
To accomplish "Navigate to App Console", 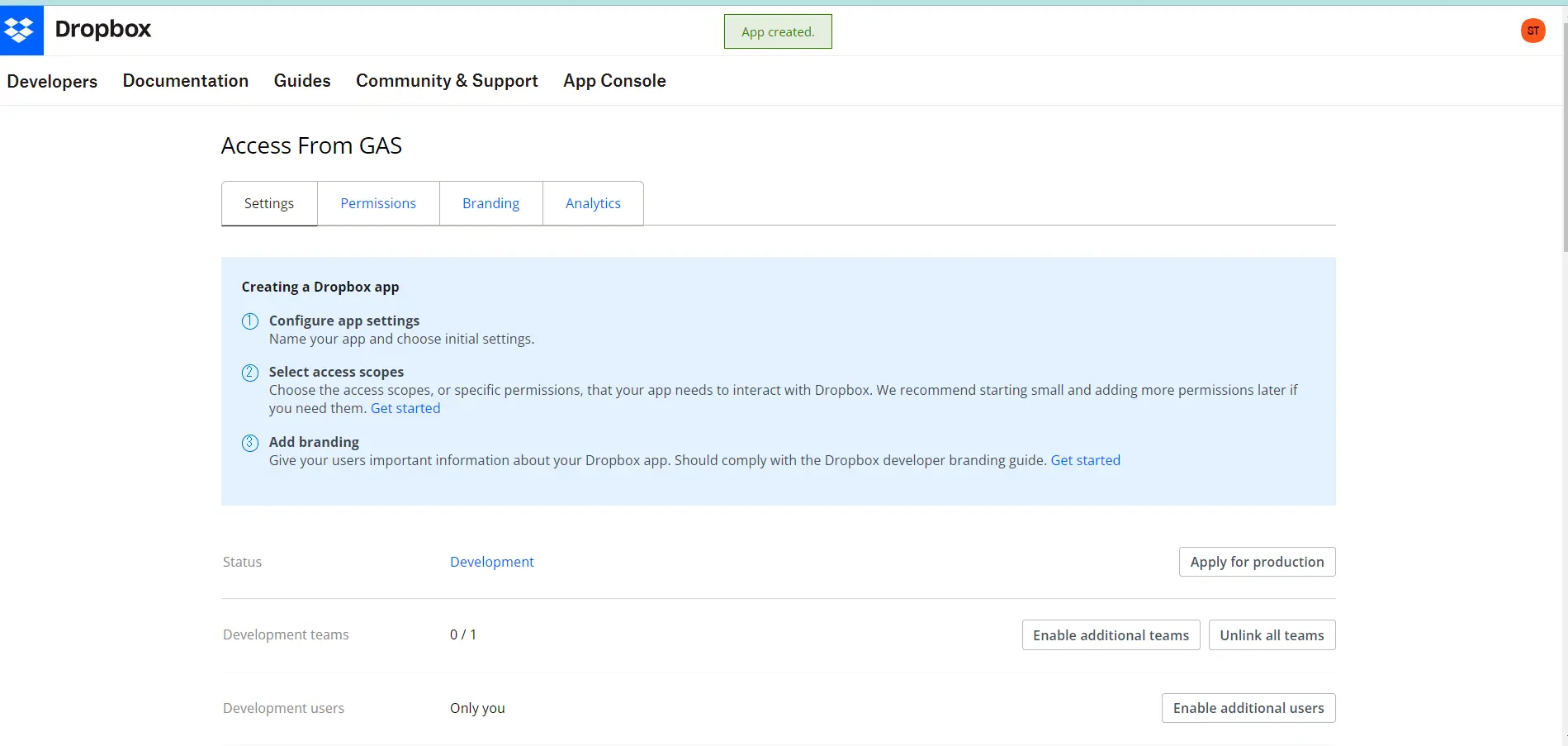I will (x=614, y=81).
